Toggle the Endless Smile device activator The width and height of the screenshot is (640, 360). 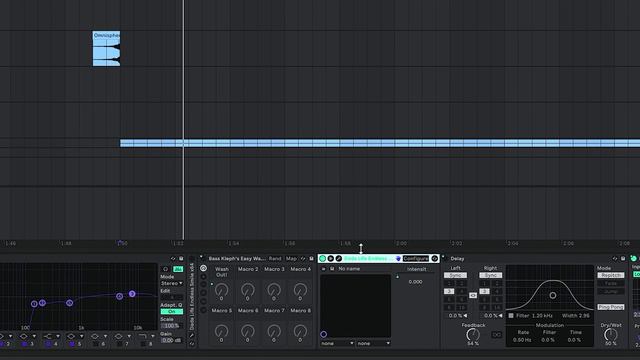[322, 258]
